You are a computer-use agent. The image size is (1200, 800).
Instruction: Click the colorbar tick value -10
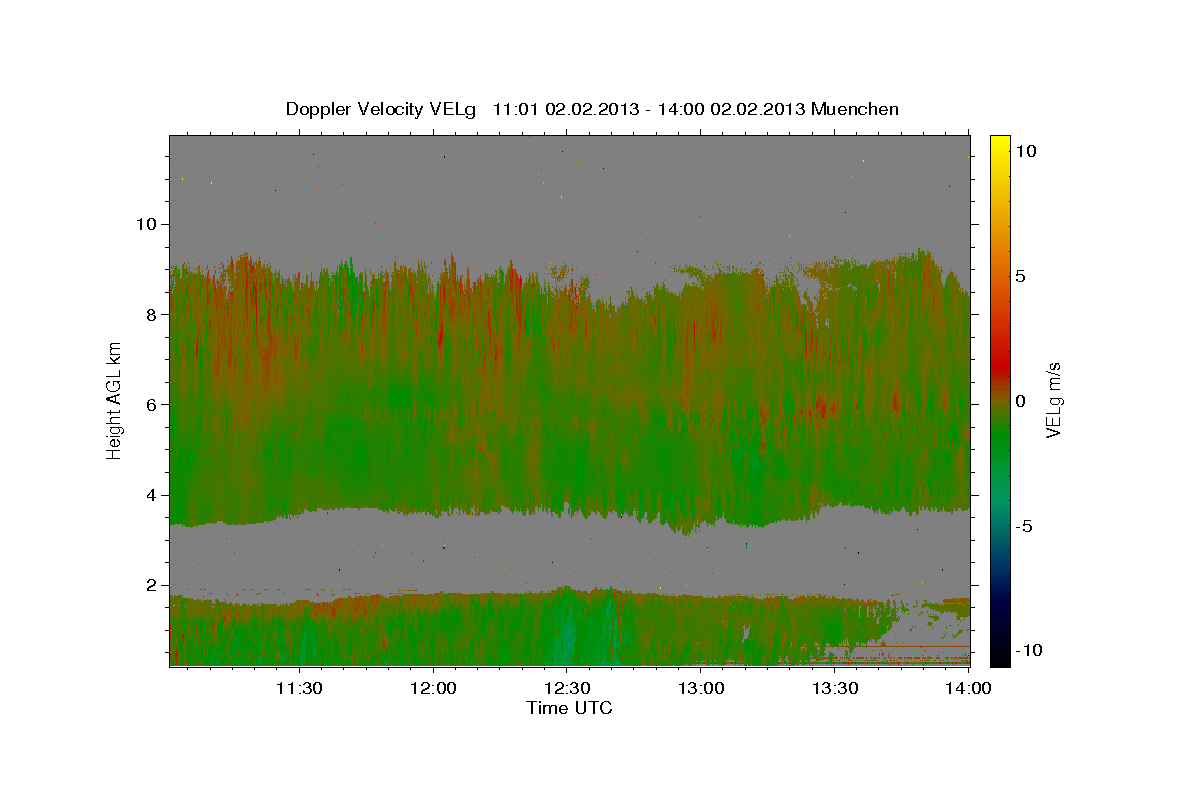1029,651
